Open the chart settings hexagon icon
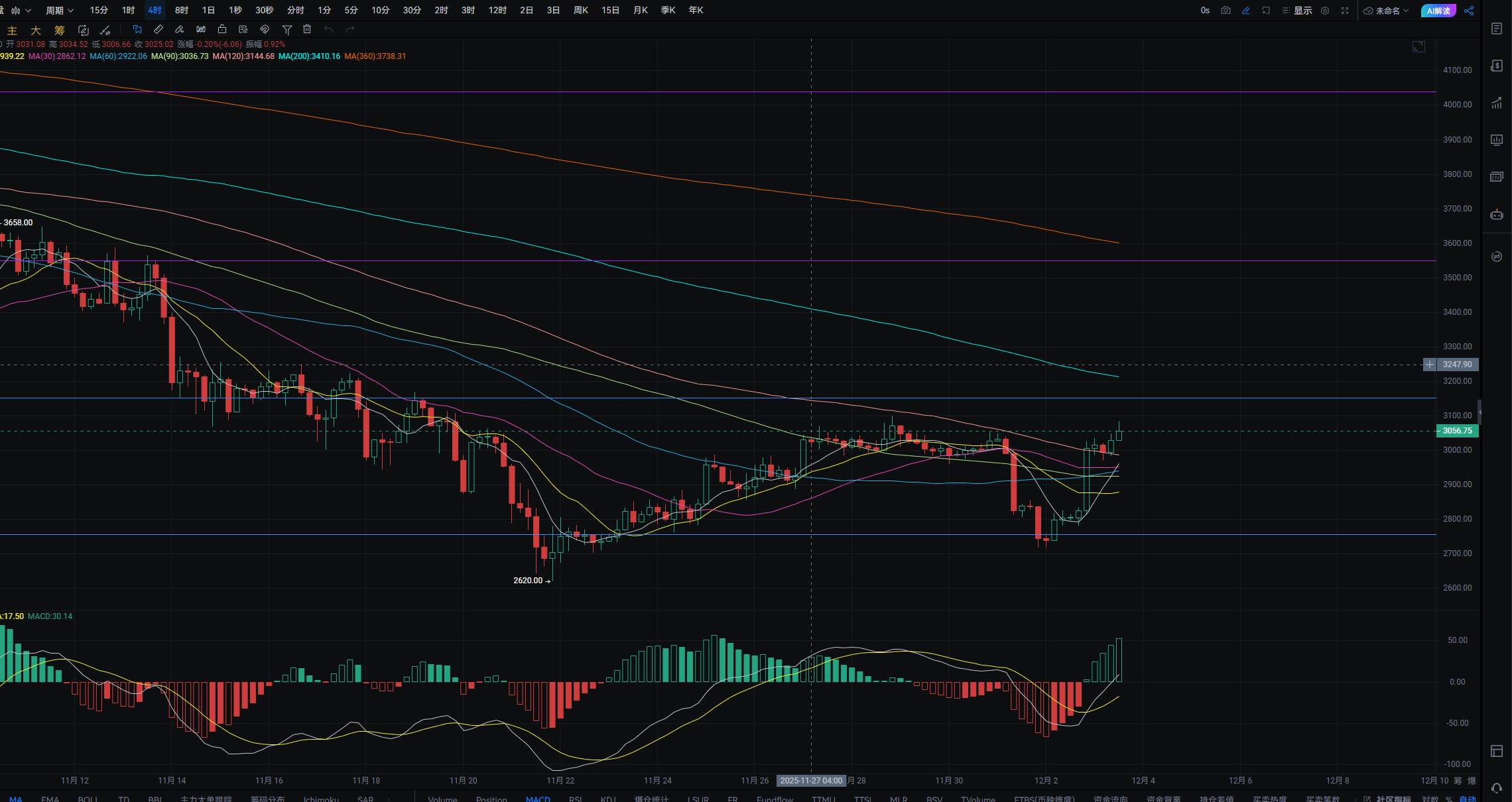Image resolution: width=1512 pixels, height=802 pixels. coord(1325,11)
